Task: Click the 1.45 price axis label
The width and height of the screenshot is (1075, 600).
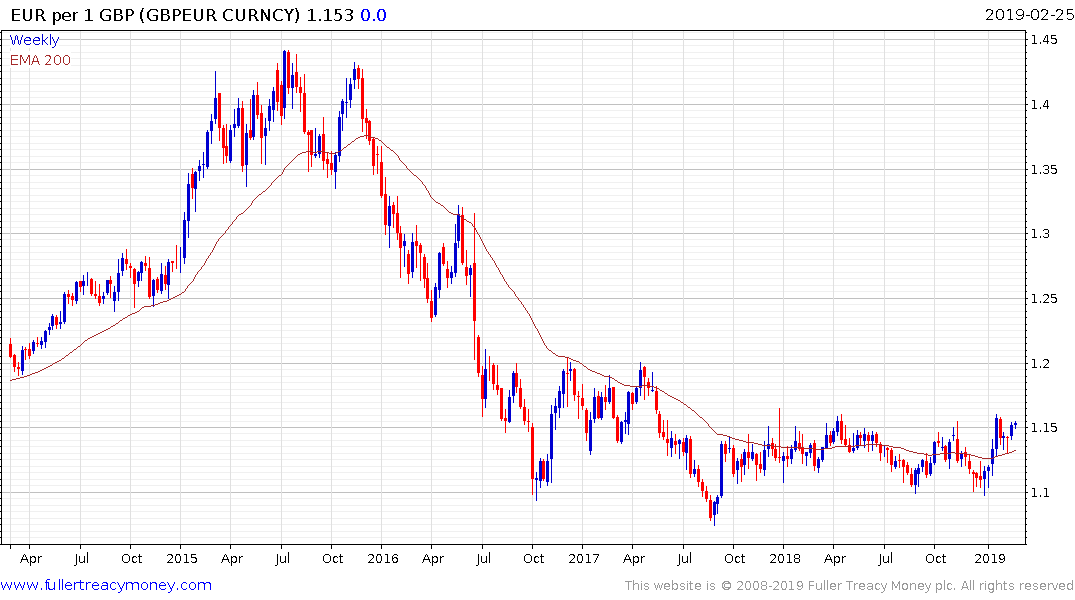Action: [x=1044, y=40]
